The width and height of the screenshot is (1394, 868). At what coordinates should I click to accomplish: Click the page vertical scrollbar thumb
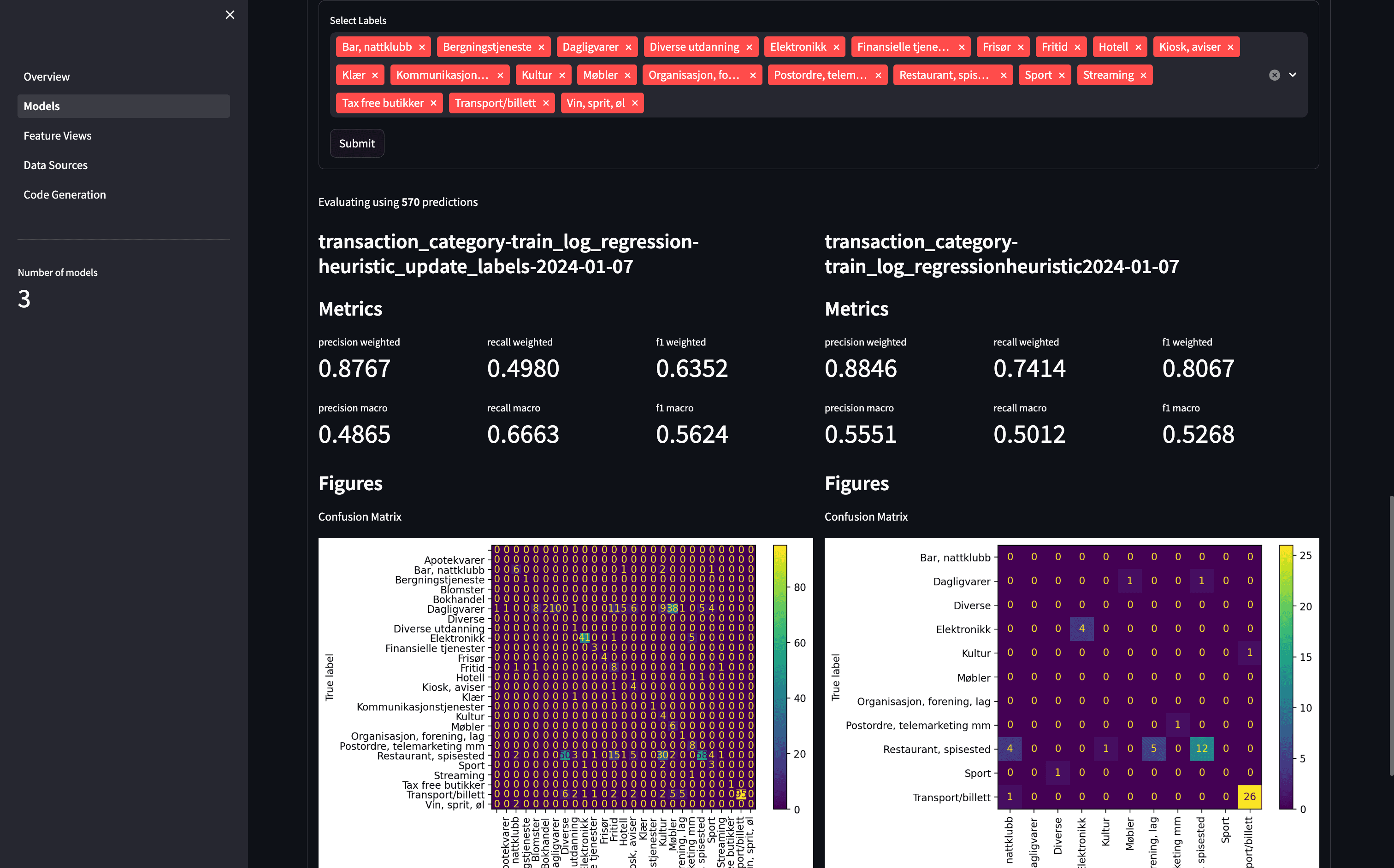[1391, 635]
